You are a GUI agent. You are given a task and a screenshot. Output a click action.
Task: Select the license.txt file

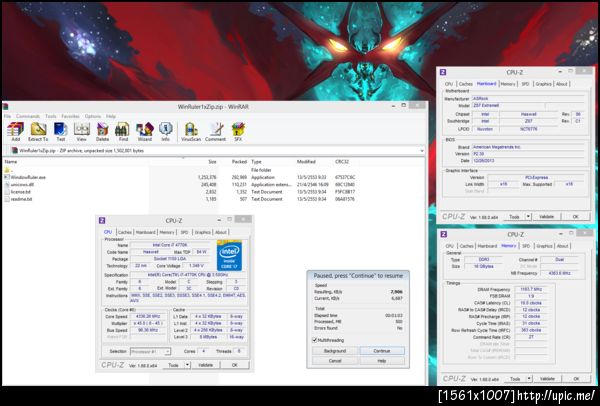[x=21, y=192]
